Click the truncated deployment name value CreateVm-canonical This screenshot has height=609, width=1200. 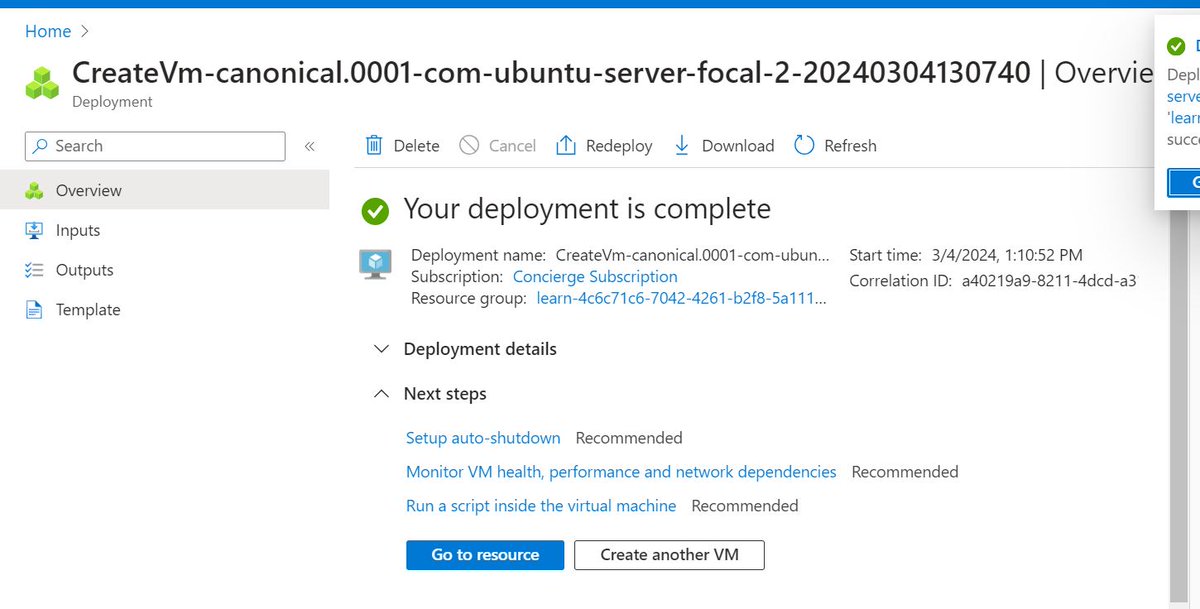(692, 255)
